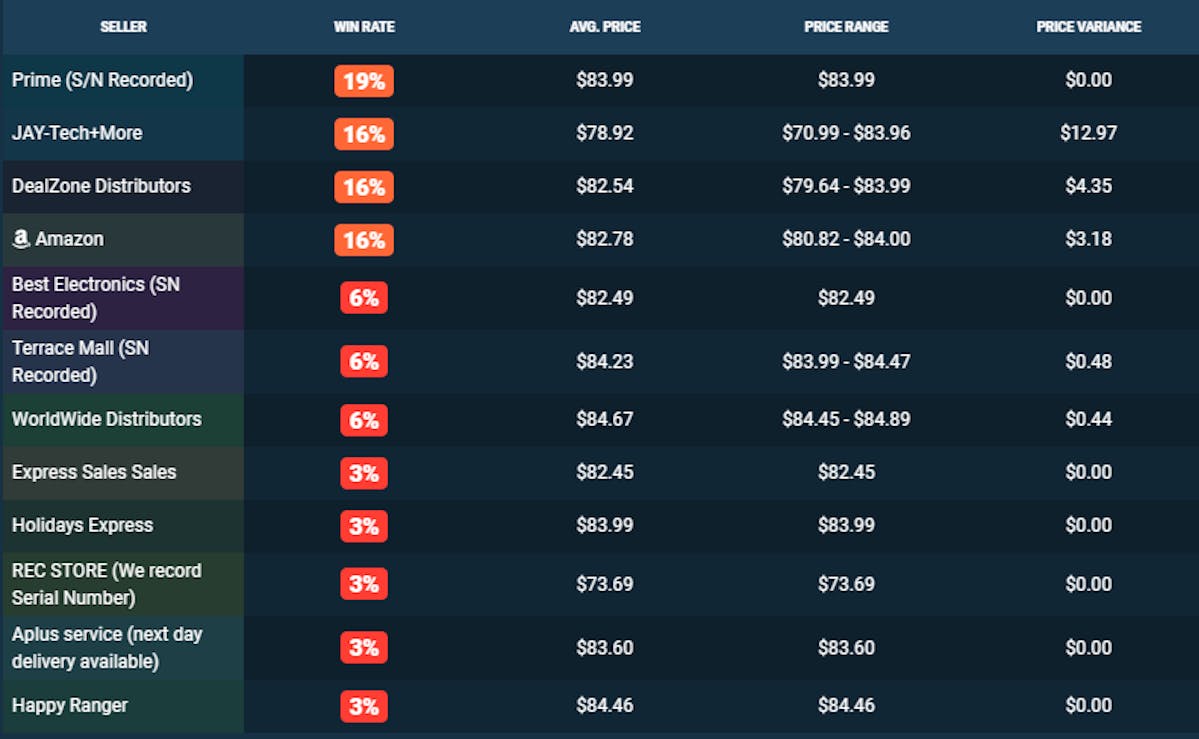
Task: Click Terrace Mall's 6% win rate badge
Action: [x=364, y=361]
